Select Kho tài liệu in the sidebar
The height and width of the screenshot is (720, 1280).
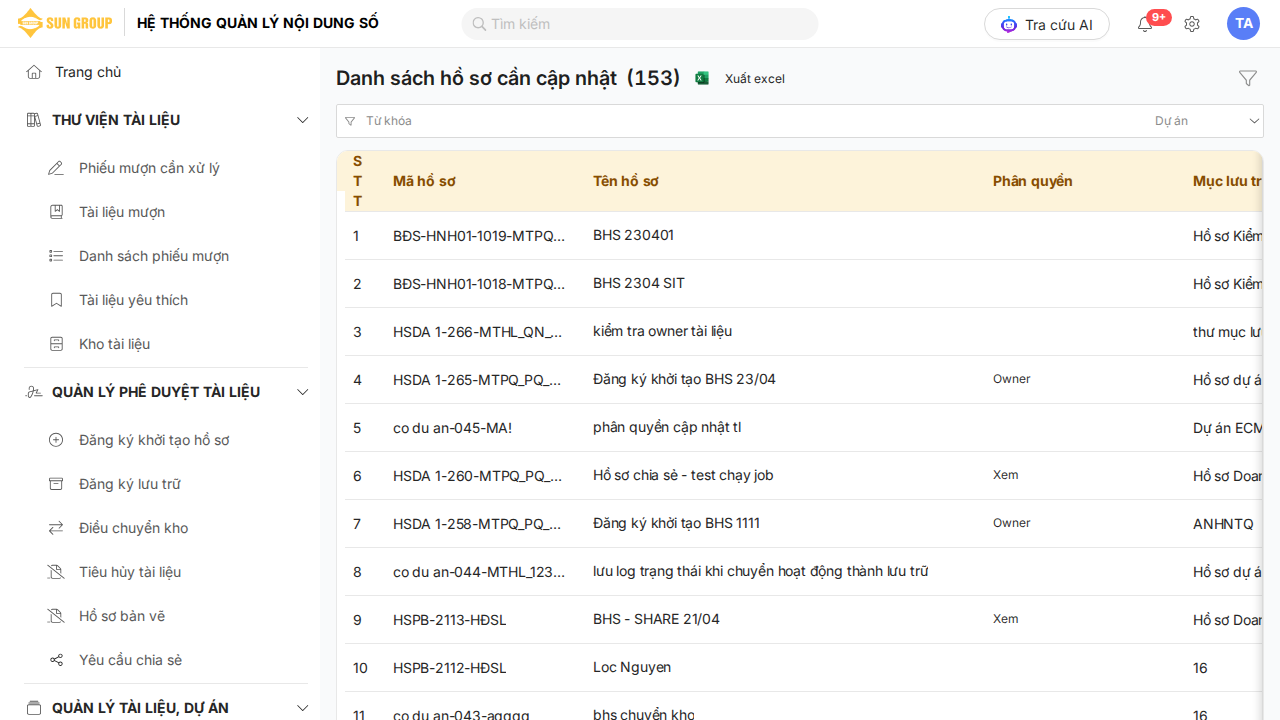click(x=114, y=344)
